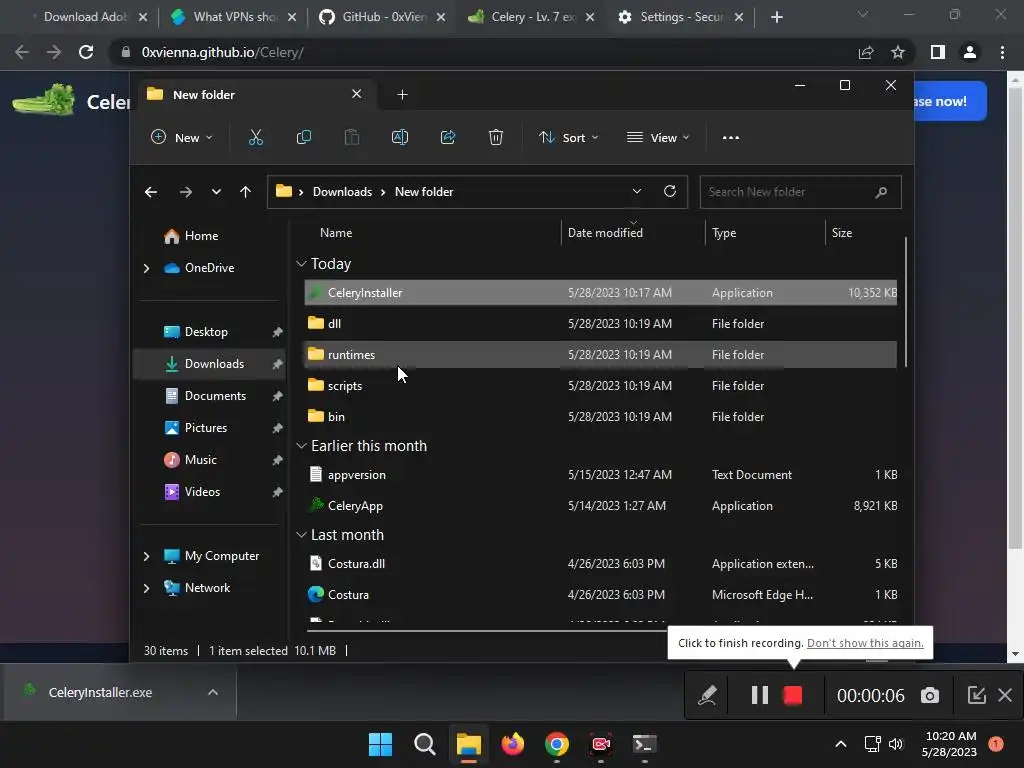Go back with Explorer's back arrow
Image resolution: width=1024 pixels, height=768 pixels.
tap(151, 192)
